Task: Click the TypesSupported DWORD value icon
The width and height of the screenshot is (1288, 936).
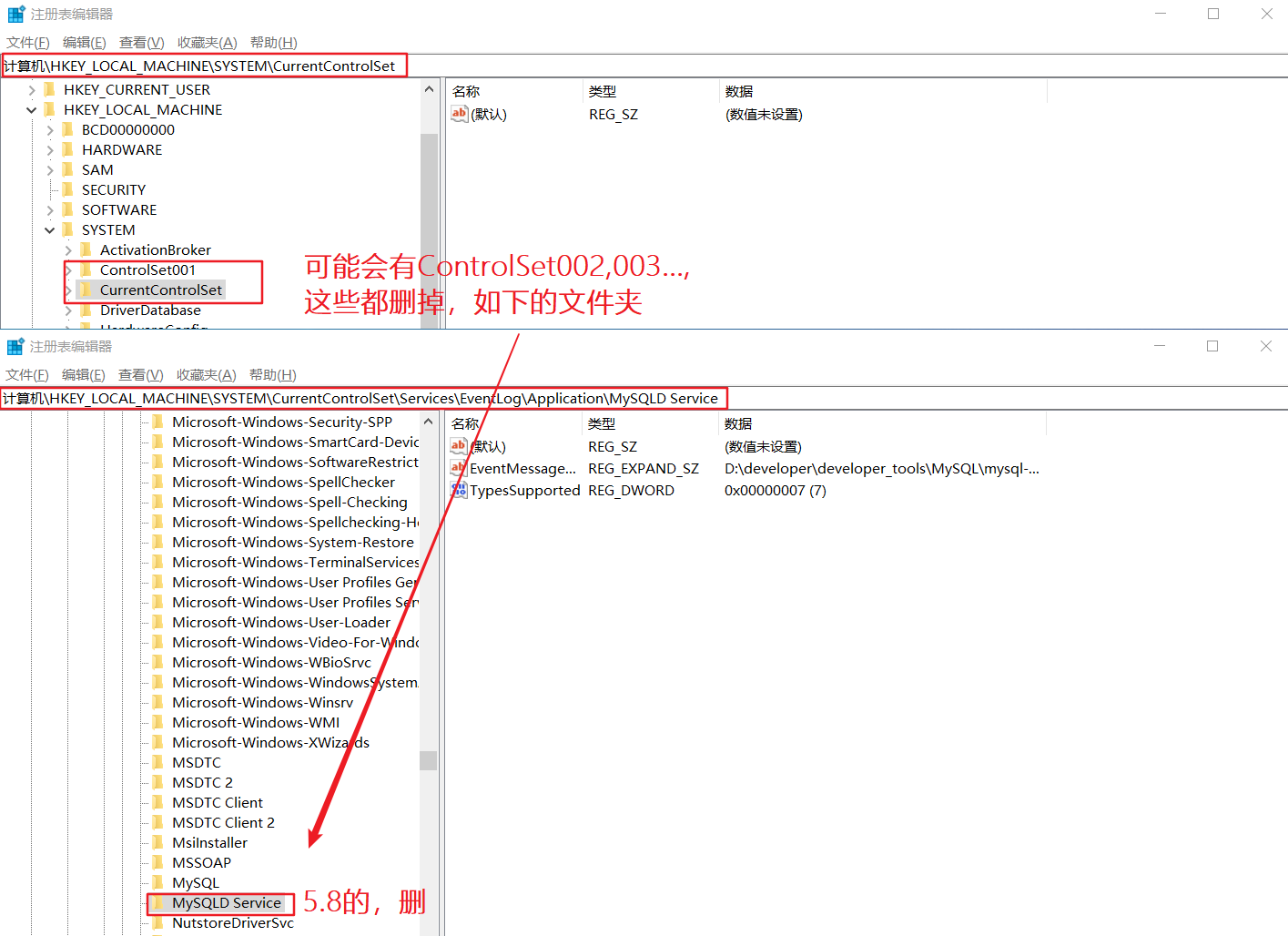Action: [459, 490]
